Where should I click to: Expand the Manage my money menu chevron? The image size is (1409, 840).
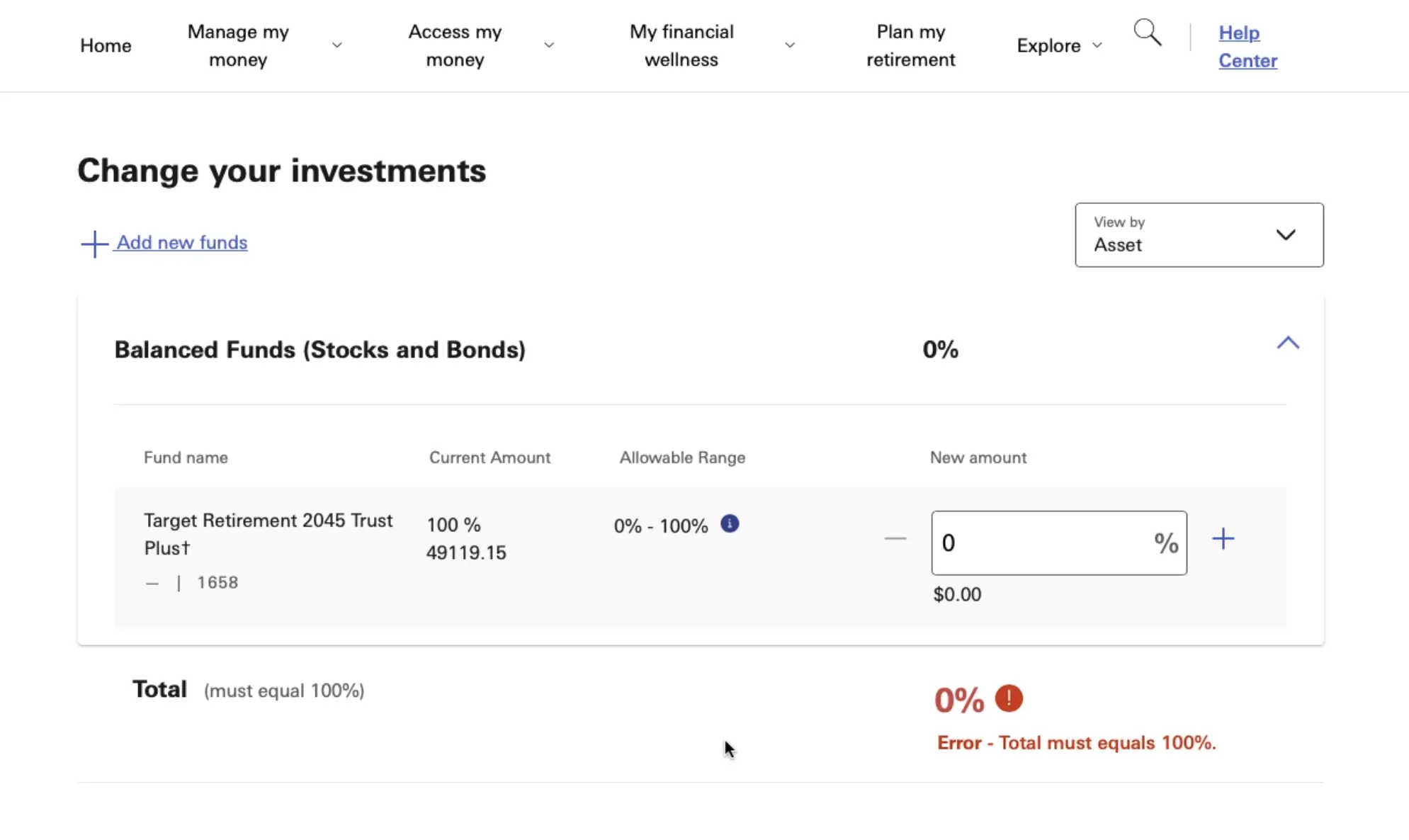tap(337, 45)
